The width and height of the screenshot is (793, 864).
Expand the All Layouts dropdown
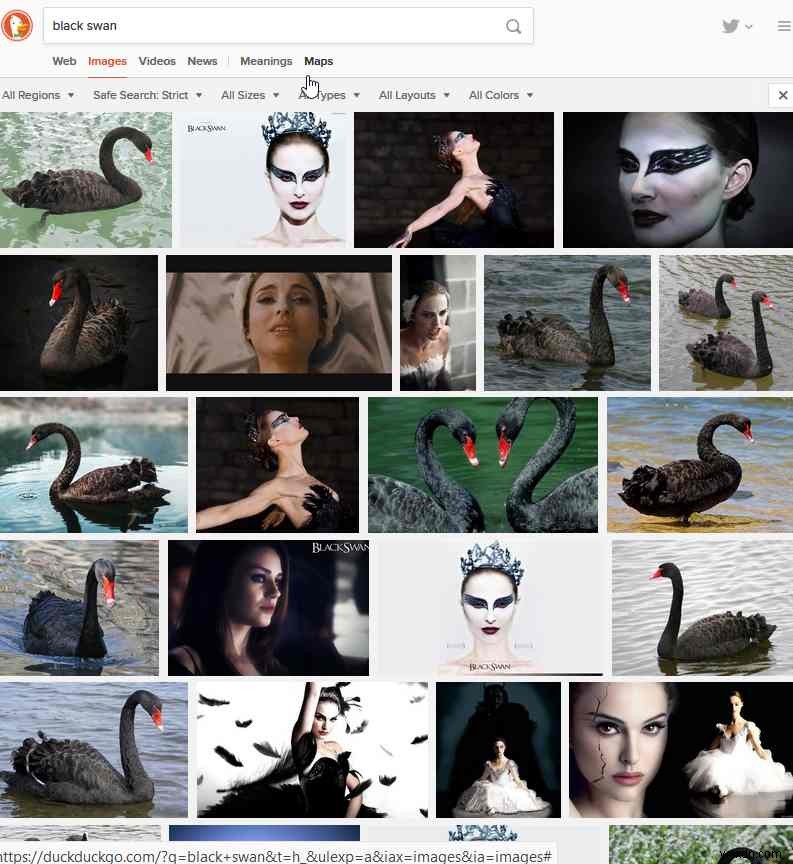(x=414, y=95)
